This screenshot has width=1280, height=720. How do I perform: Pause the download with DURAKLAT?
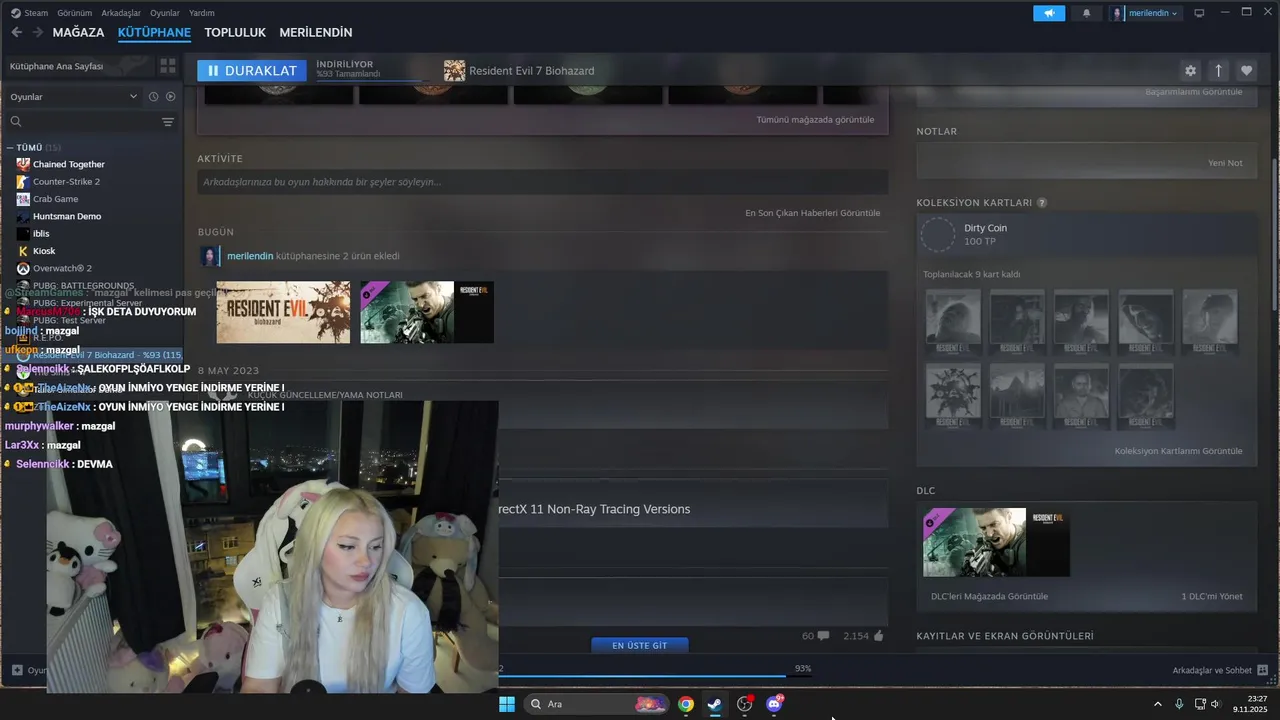click(251, 71)
